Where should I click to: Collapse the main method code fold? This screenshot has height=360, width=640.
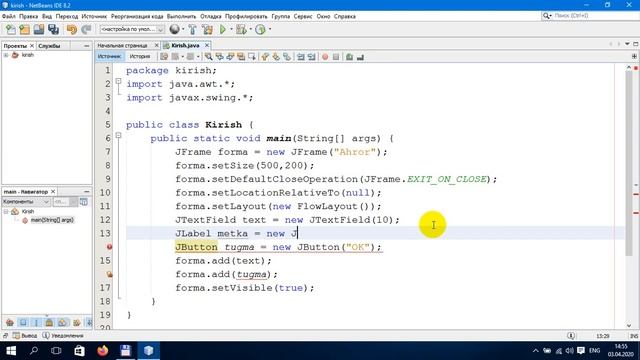(118, 136)
